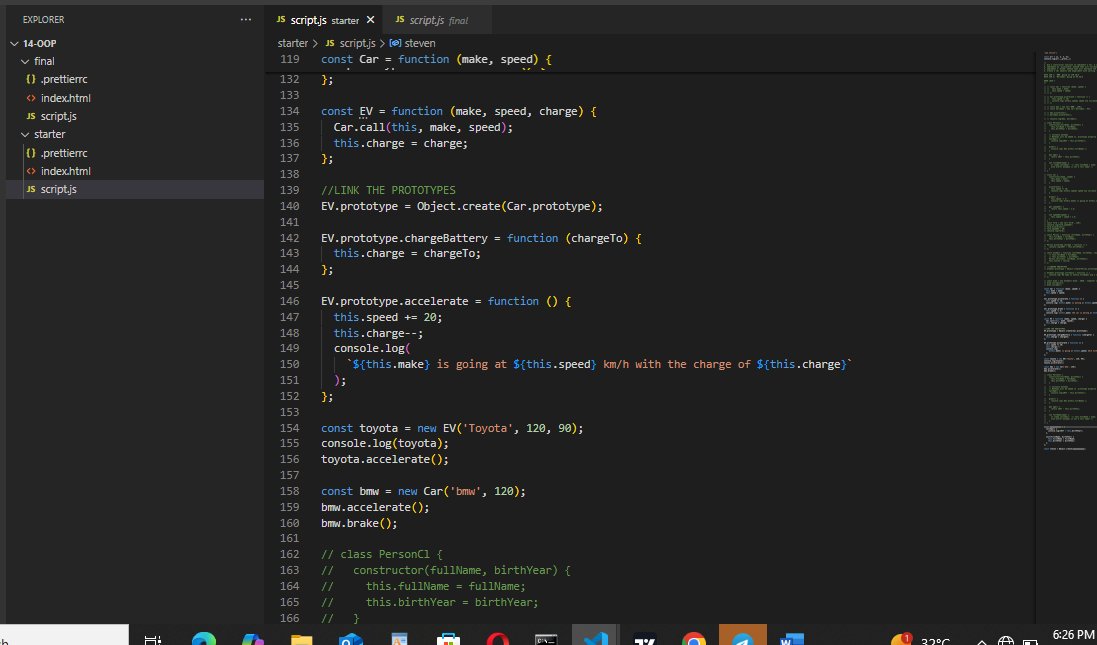
Task: Click 'Object.create(Car.prototype)' on line 140
Action: click(507, 206)
